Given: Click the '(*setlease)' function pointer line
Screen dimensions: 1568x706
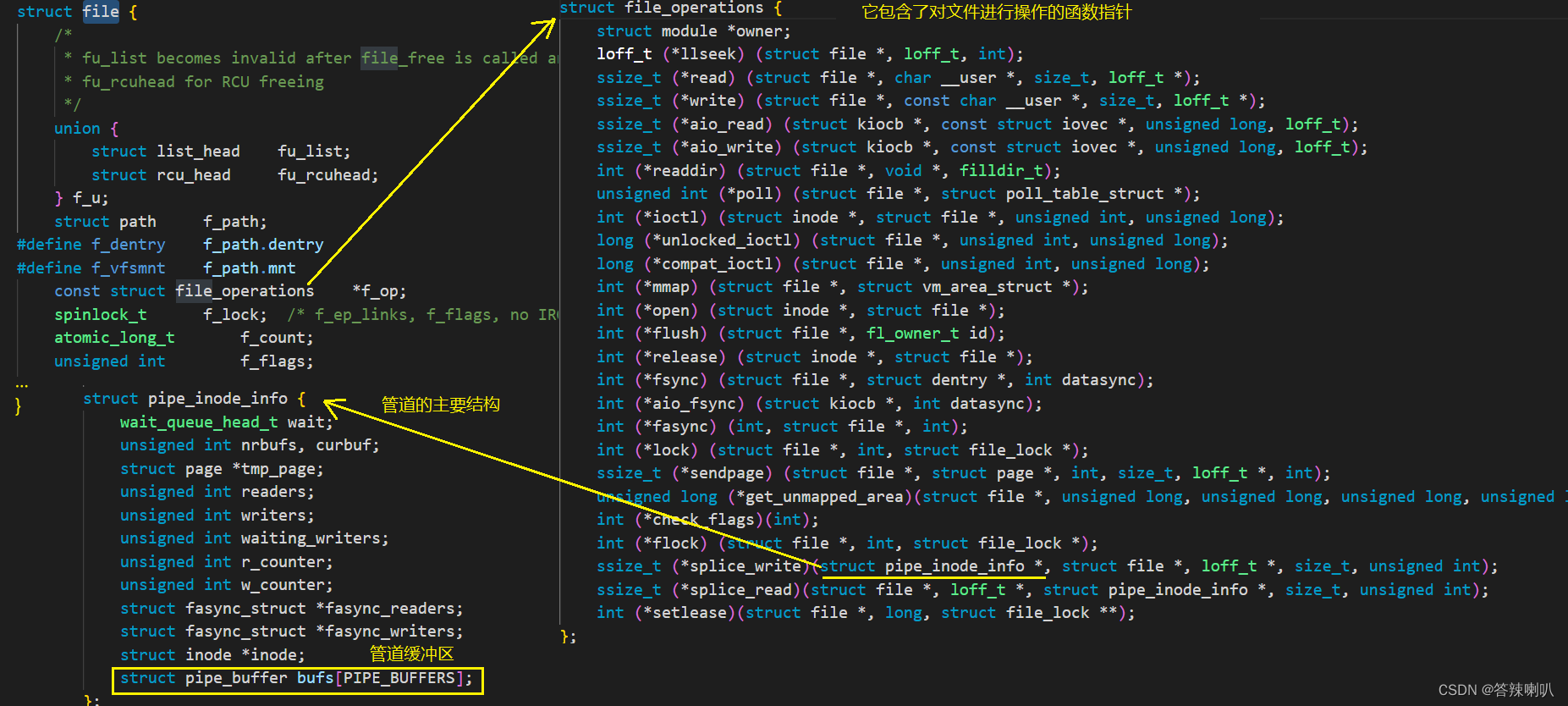Looking at the screenshot, I should 866,613.
